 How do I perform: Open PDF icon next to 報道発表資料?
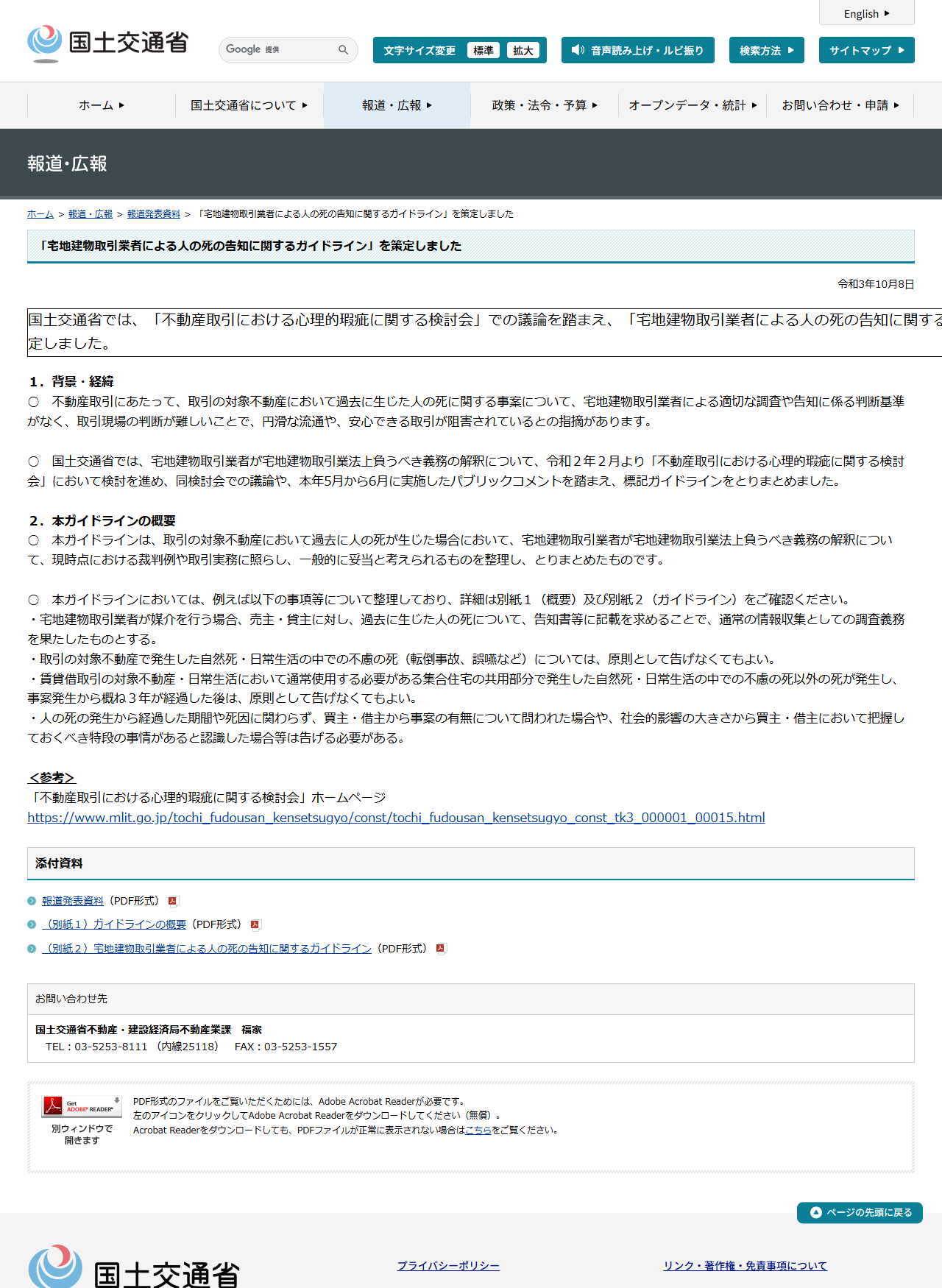coord(173,901)
